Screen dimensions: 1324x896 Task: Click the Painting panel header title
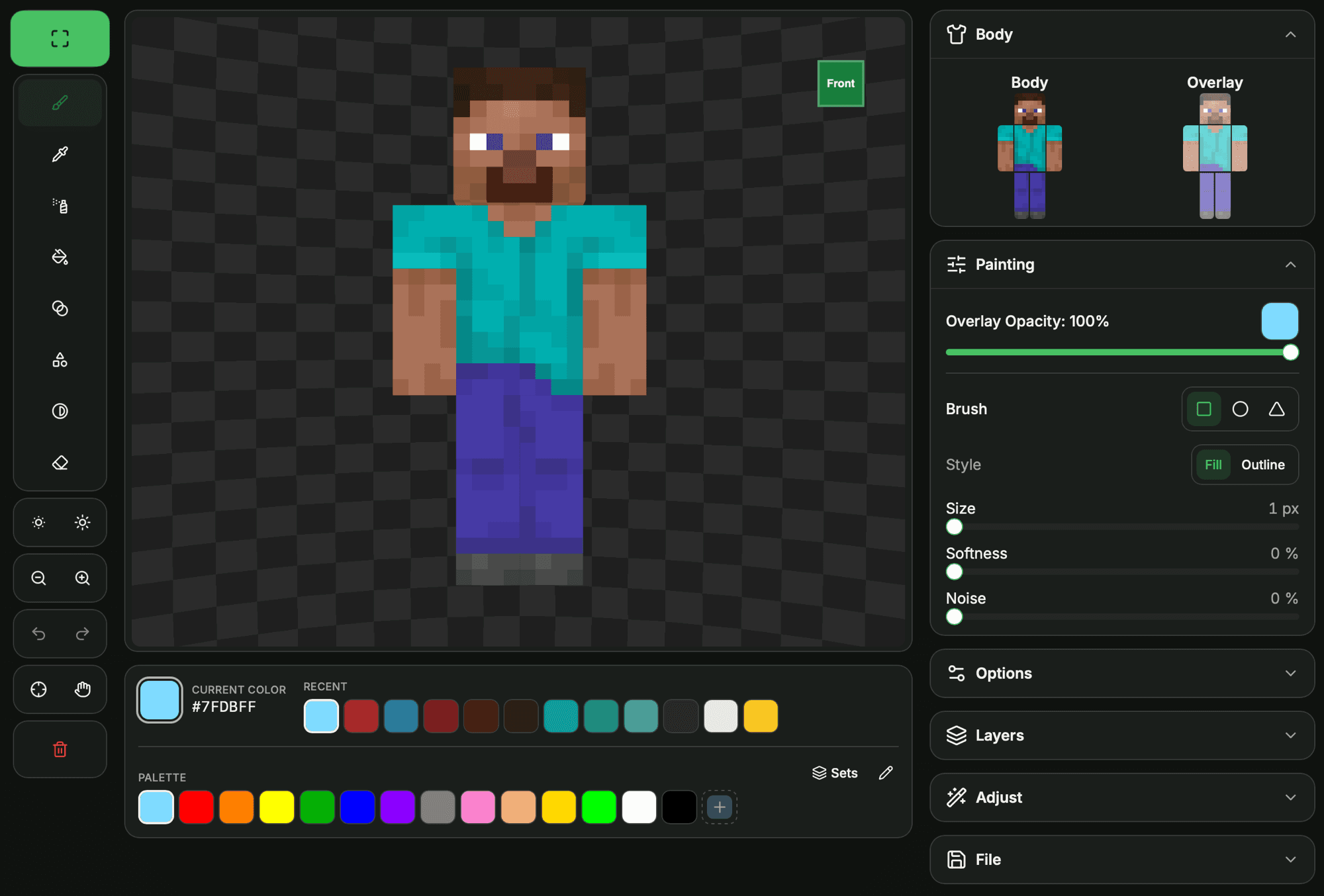point(1004,265)
